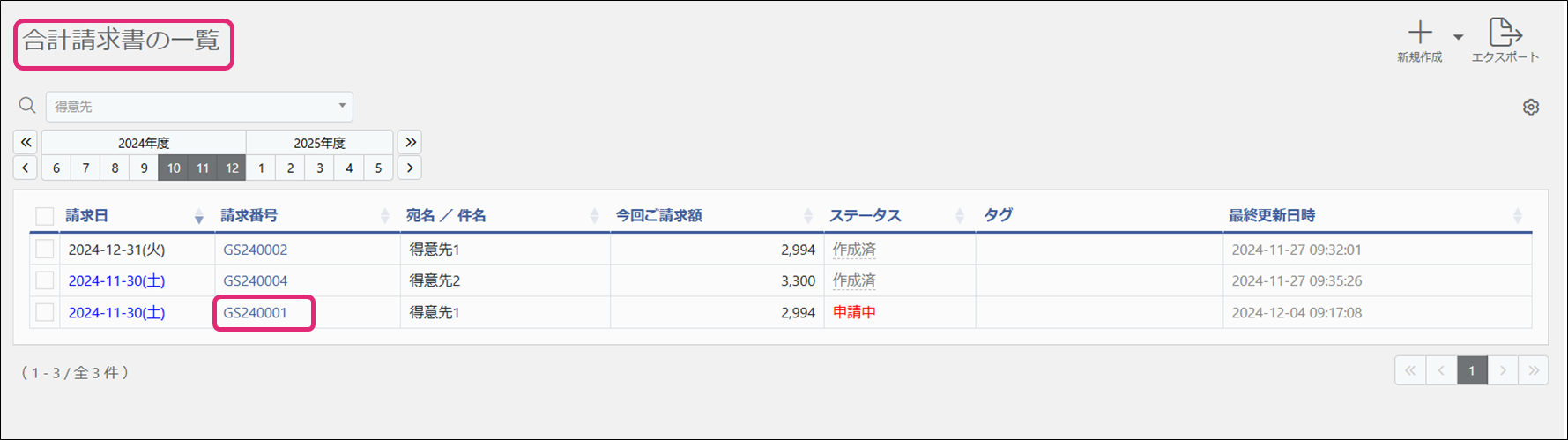Tick the checkbox for row GS240002
This screenshot has height=440, width=1568.
[x=45, y=250]
